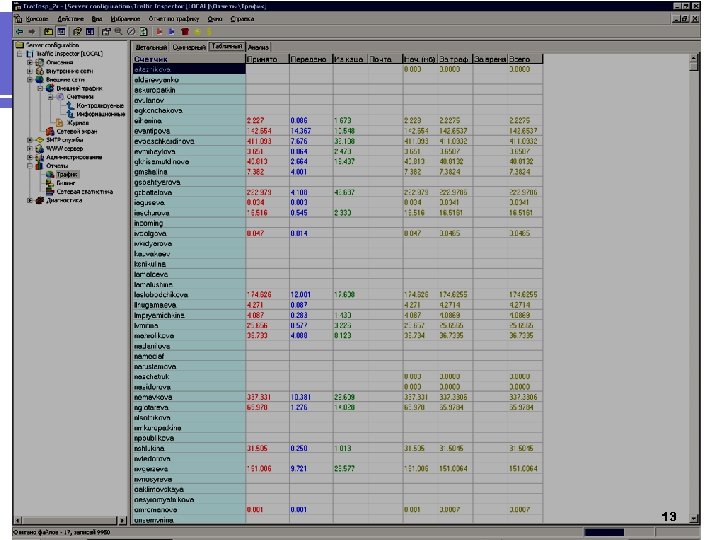Screen dimensions: 720x540
Task: Collapse the Внешний трафик tree node
Action: click(40, 88)
